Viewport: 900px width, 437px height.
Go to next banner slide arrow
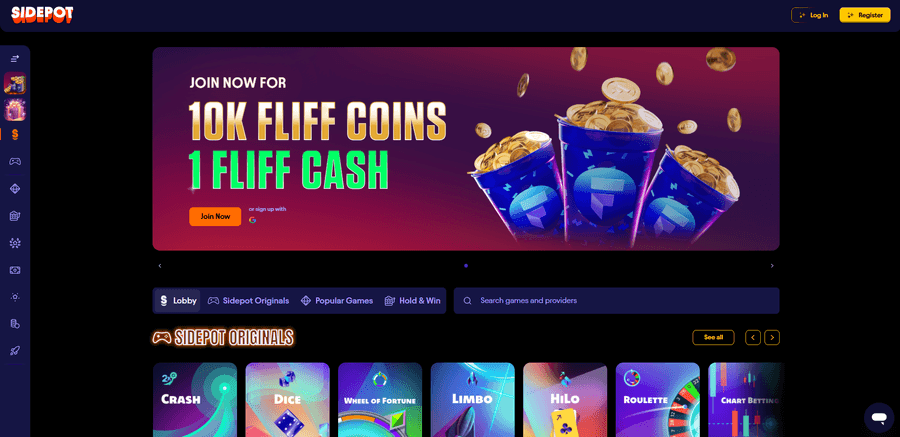(772, 266)
